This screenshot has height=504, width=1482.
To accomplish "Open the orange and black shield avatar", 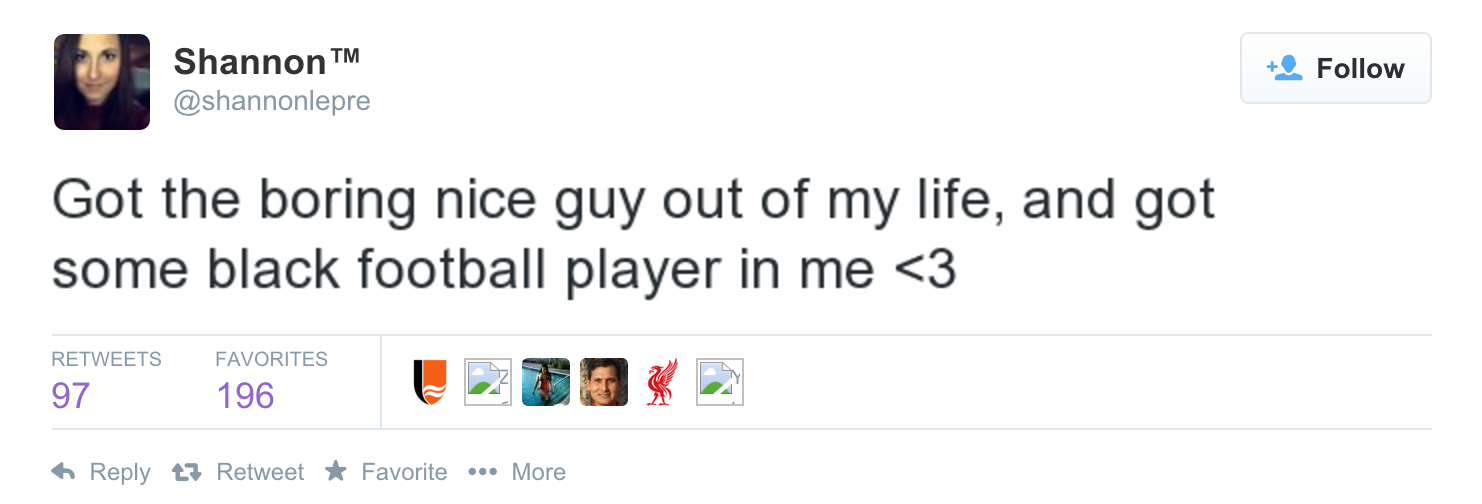I will 430,382.
